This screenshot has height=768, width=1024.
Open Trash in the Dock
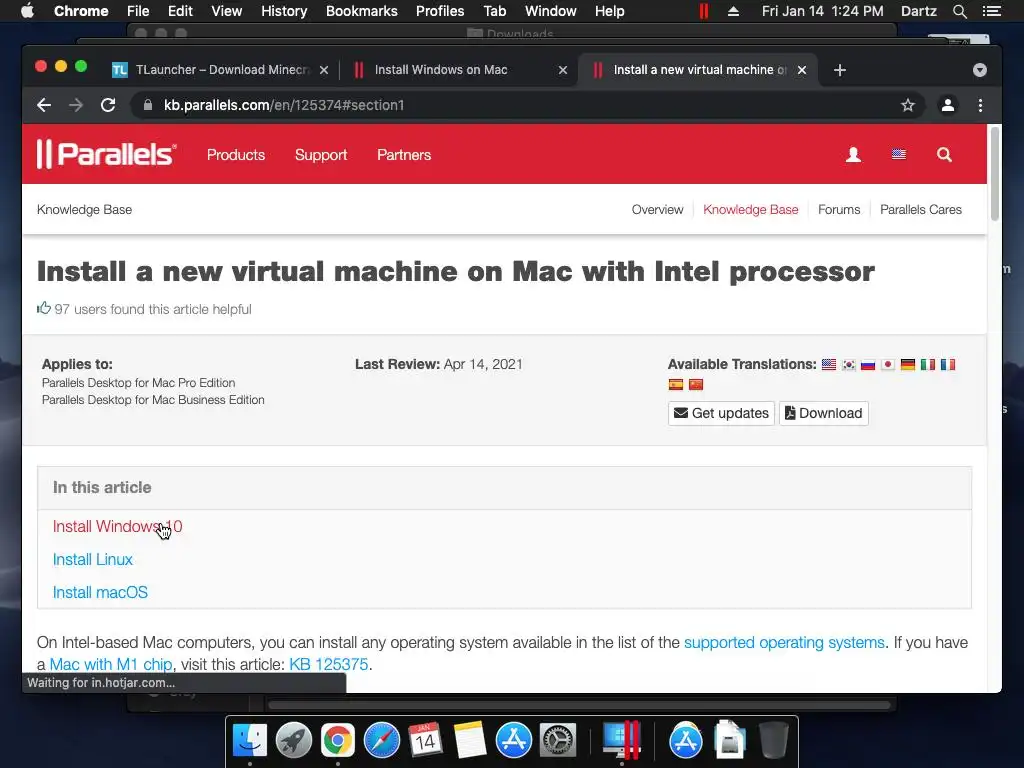coord(774,740)
